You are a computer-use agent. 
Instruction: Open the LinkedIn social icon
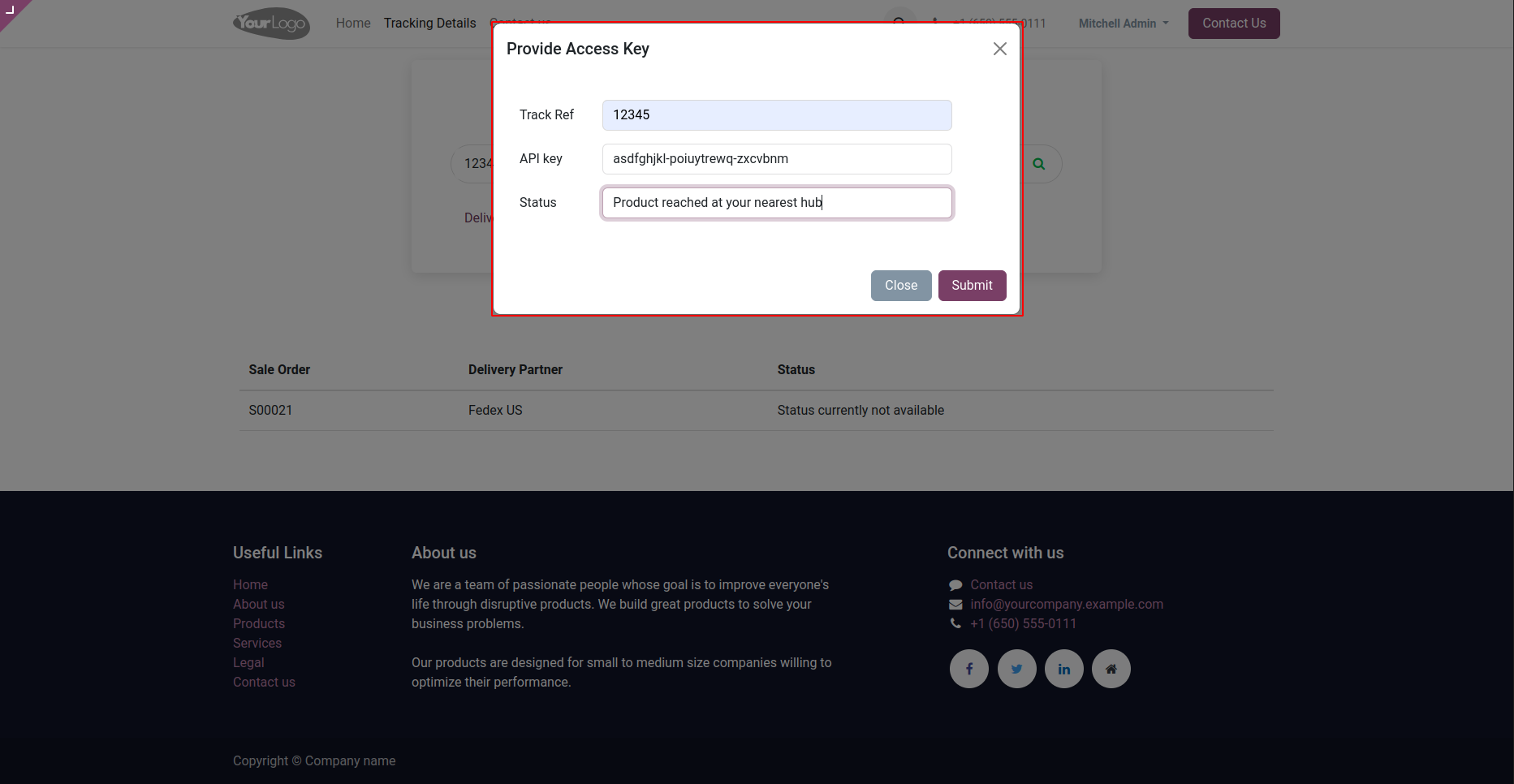pos(1063,669)
